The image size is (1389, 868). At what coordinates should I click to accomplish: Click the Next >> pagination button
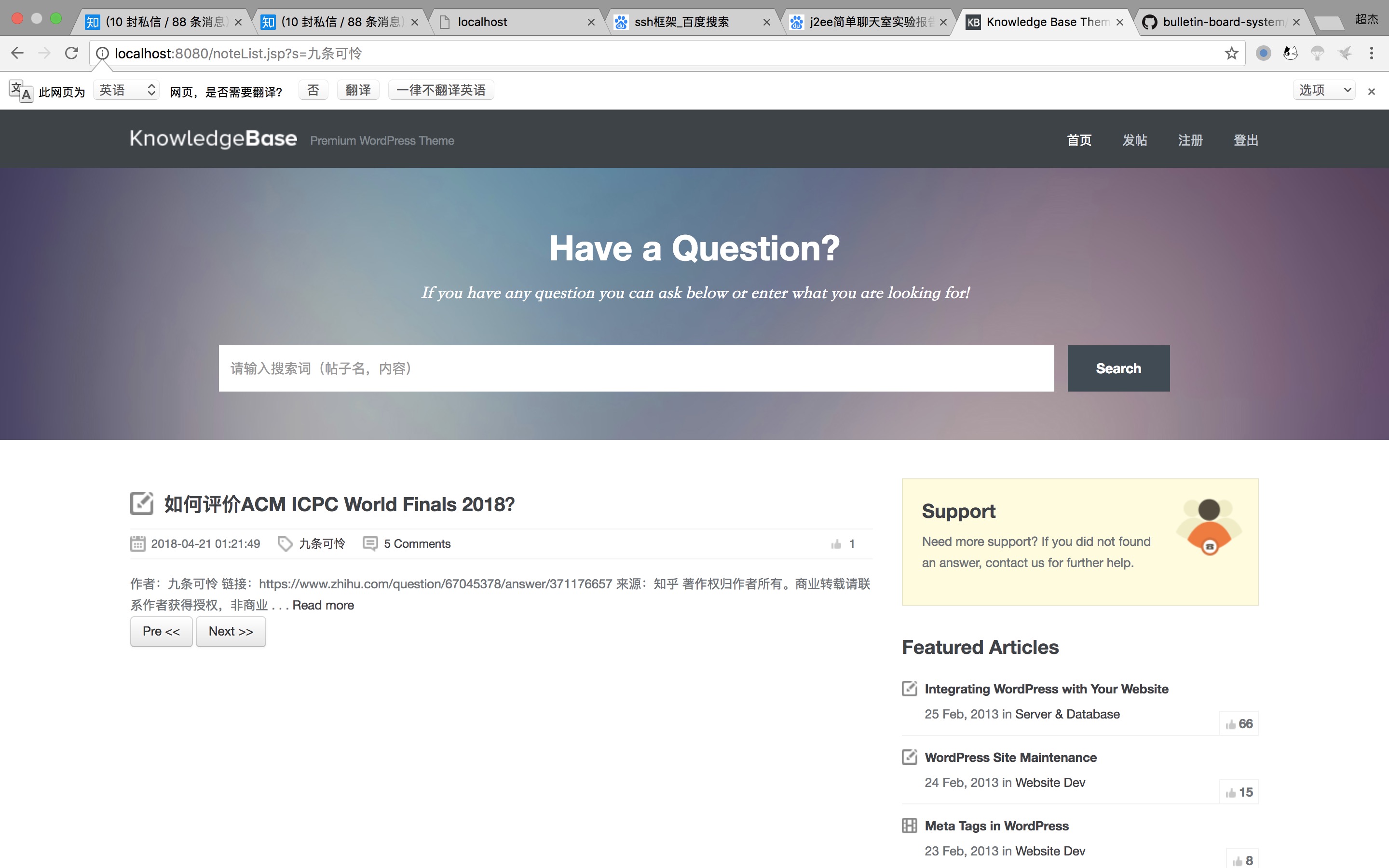point(231,631)
